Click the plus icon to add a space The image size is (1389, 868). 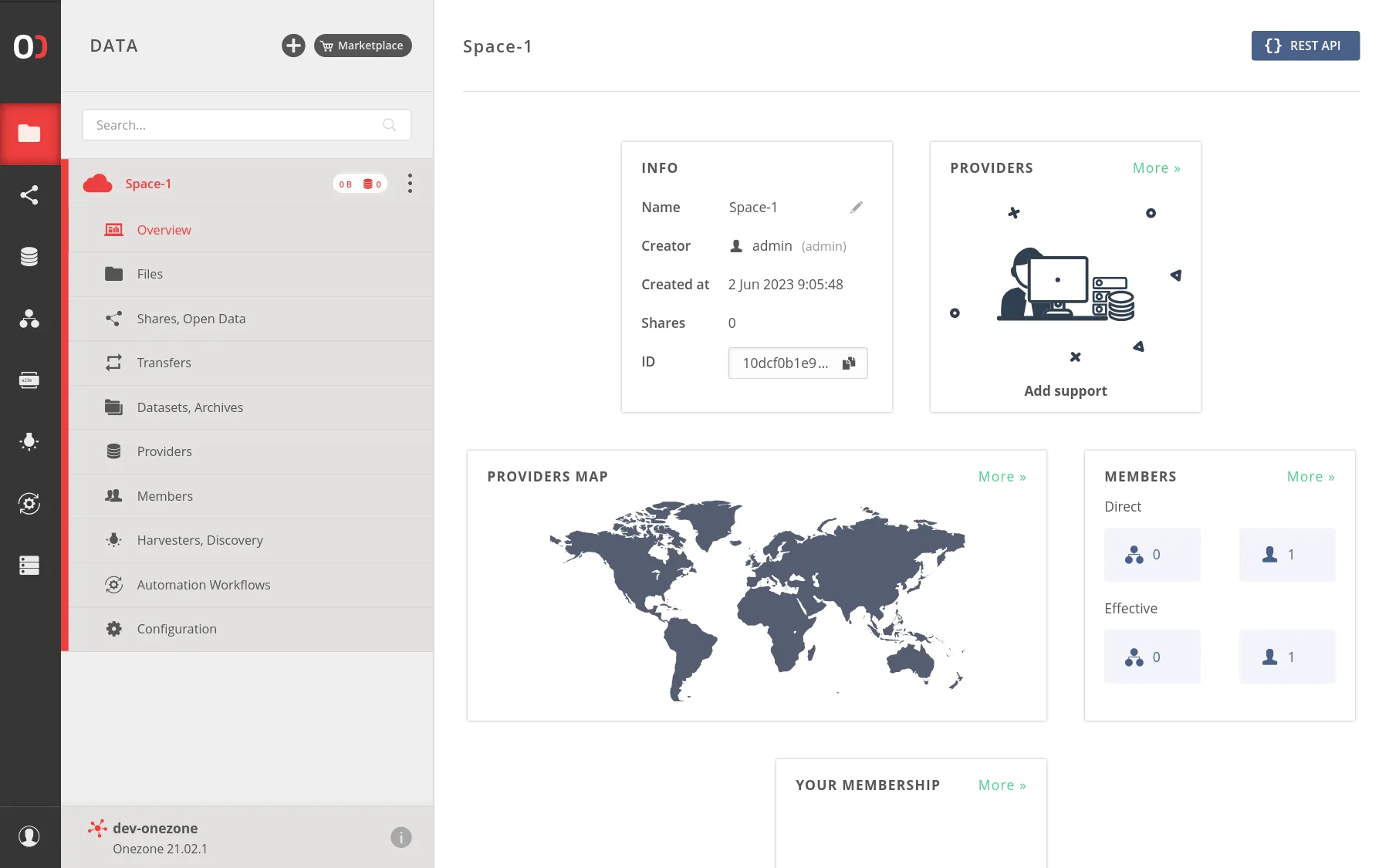293,46
